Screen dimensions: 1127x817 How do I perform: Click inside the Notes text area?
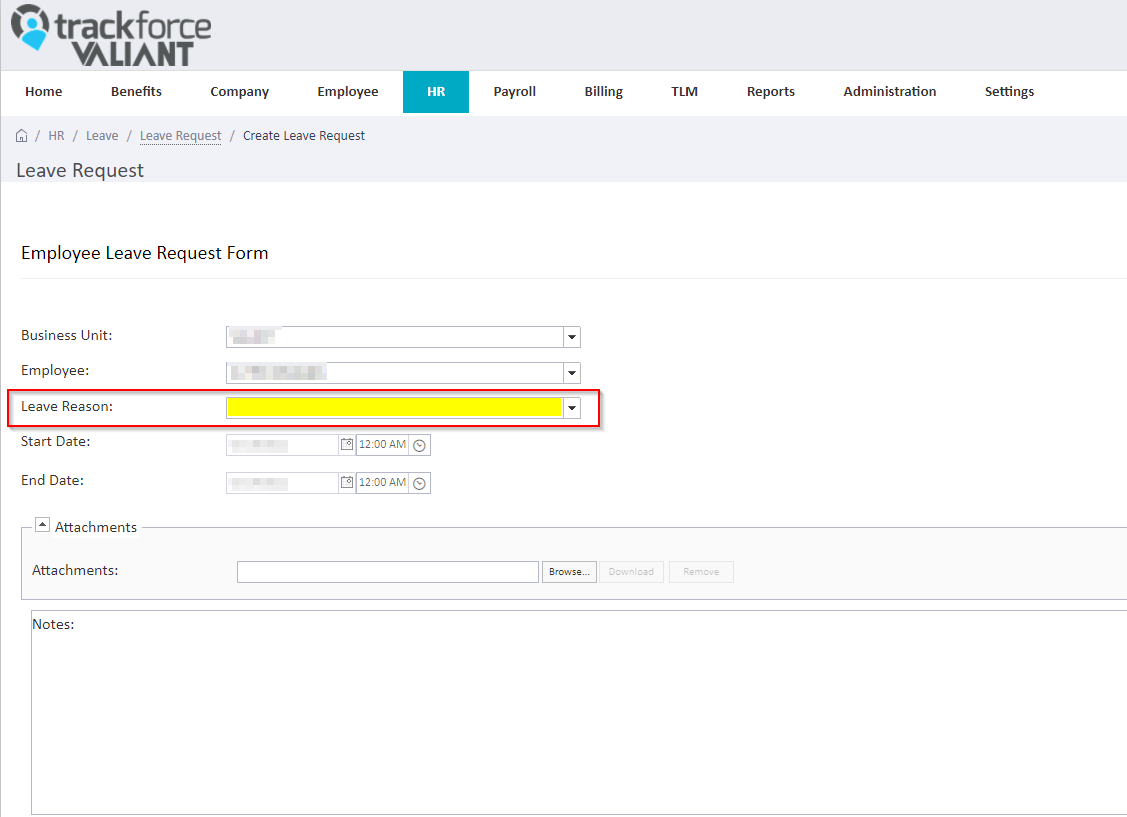[579, 712]
